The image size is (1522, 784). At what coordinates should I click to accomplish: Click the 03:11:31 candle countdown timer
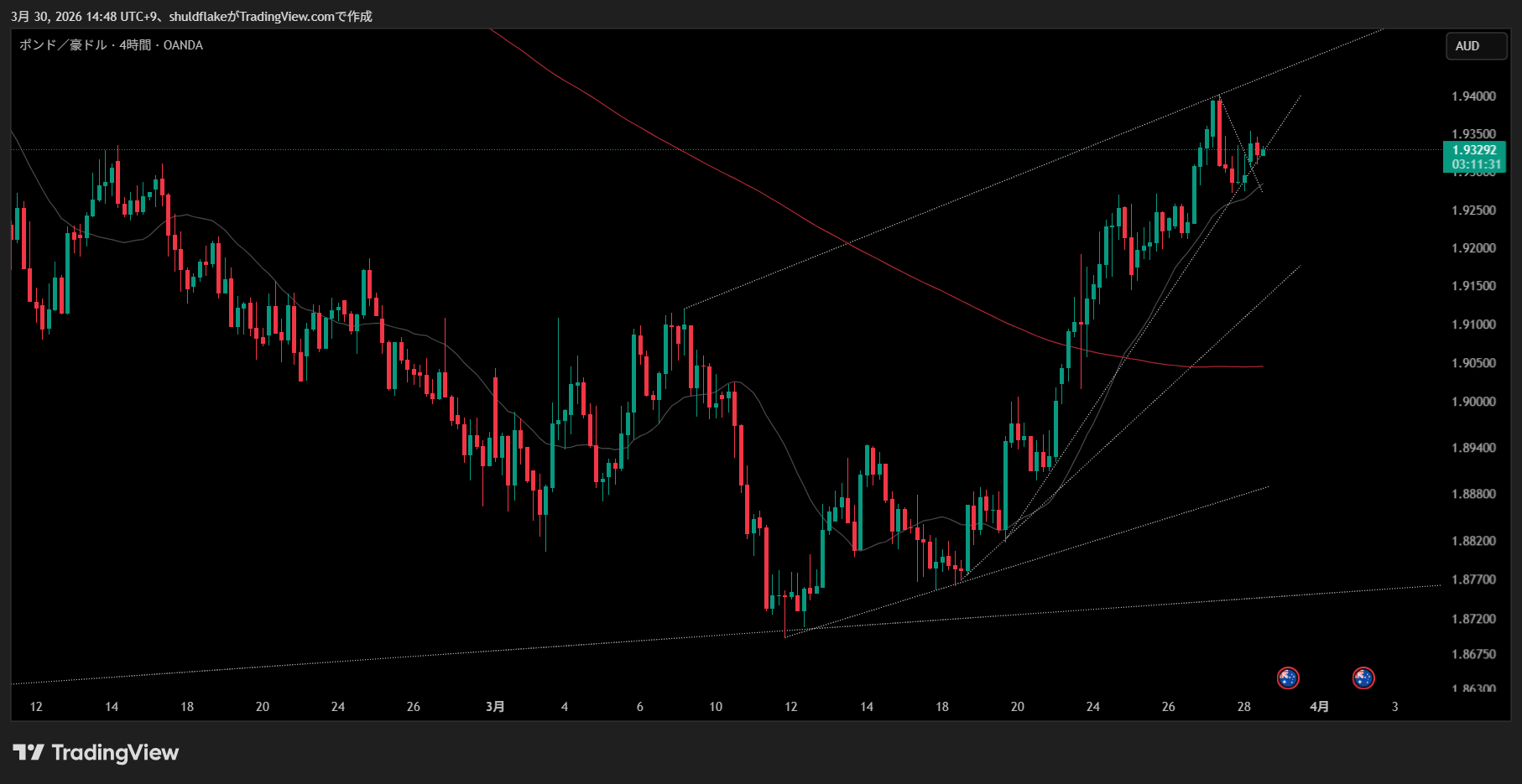click(x=1474, y=164)
